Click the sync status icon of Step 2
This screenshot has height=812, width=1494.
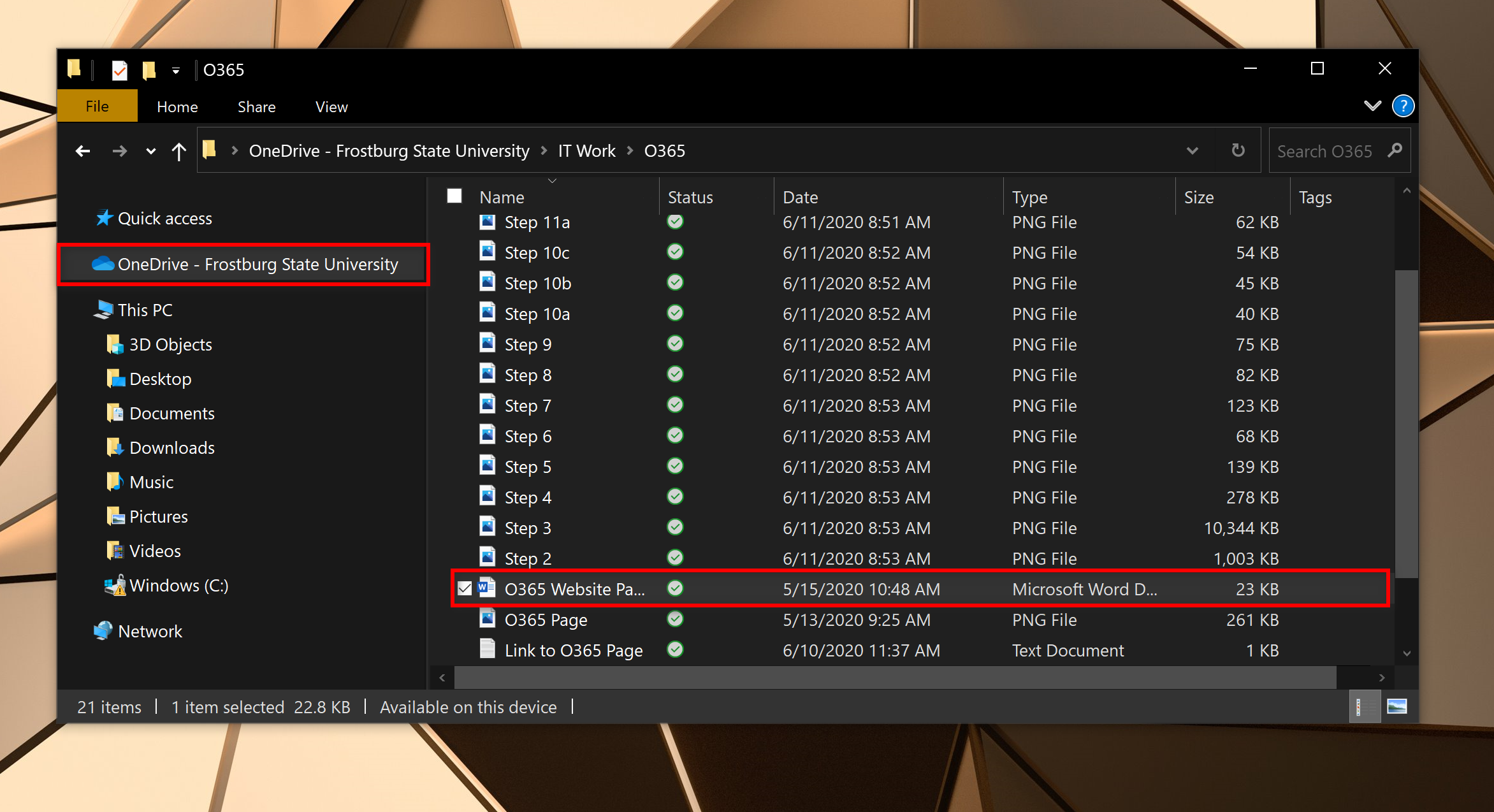675,557
